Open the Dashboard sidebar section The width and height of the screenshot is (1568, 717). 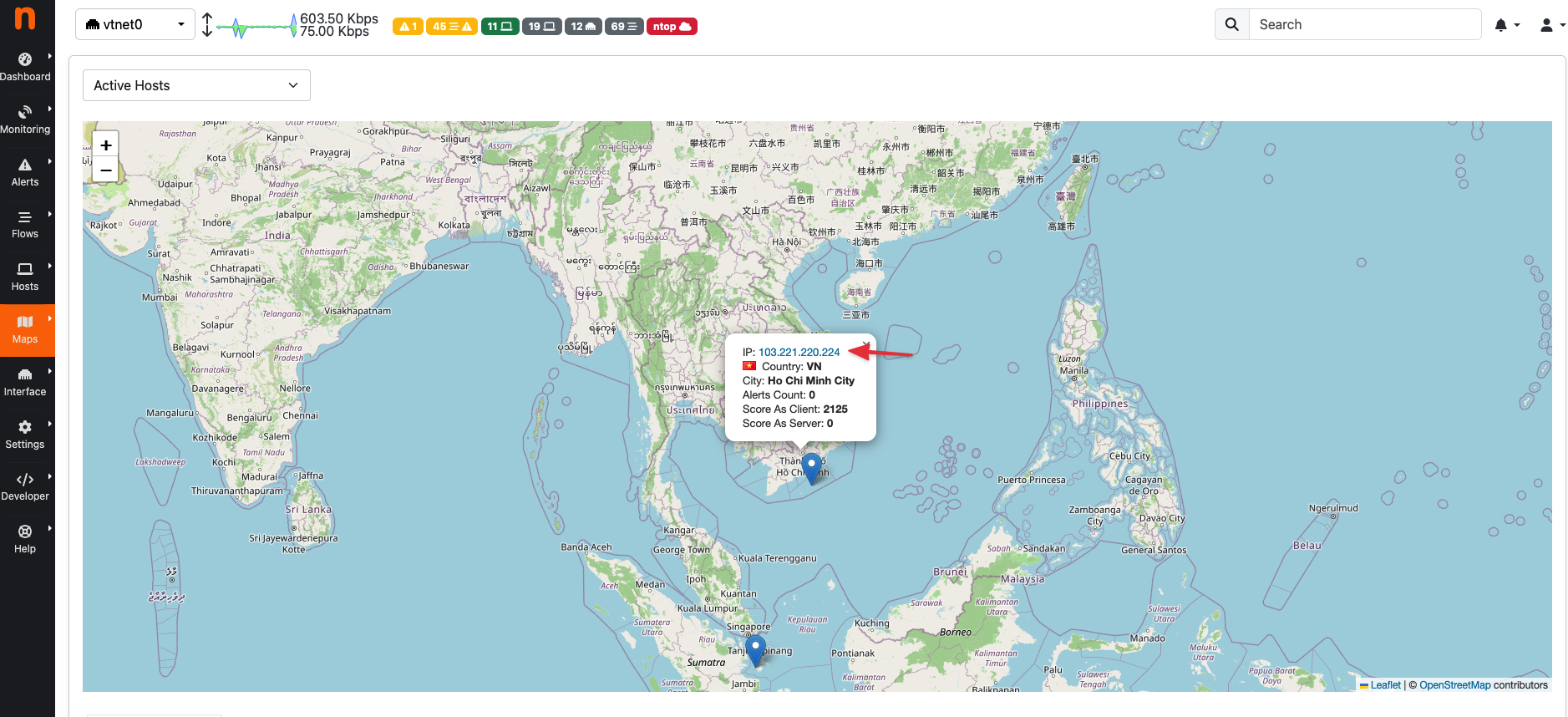[x=25, y=67]
